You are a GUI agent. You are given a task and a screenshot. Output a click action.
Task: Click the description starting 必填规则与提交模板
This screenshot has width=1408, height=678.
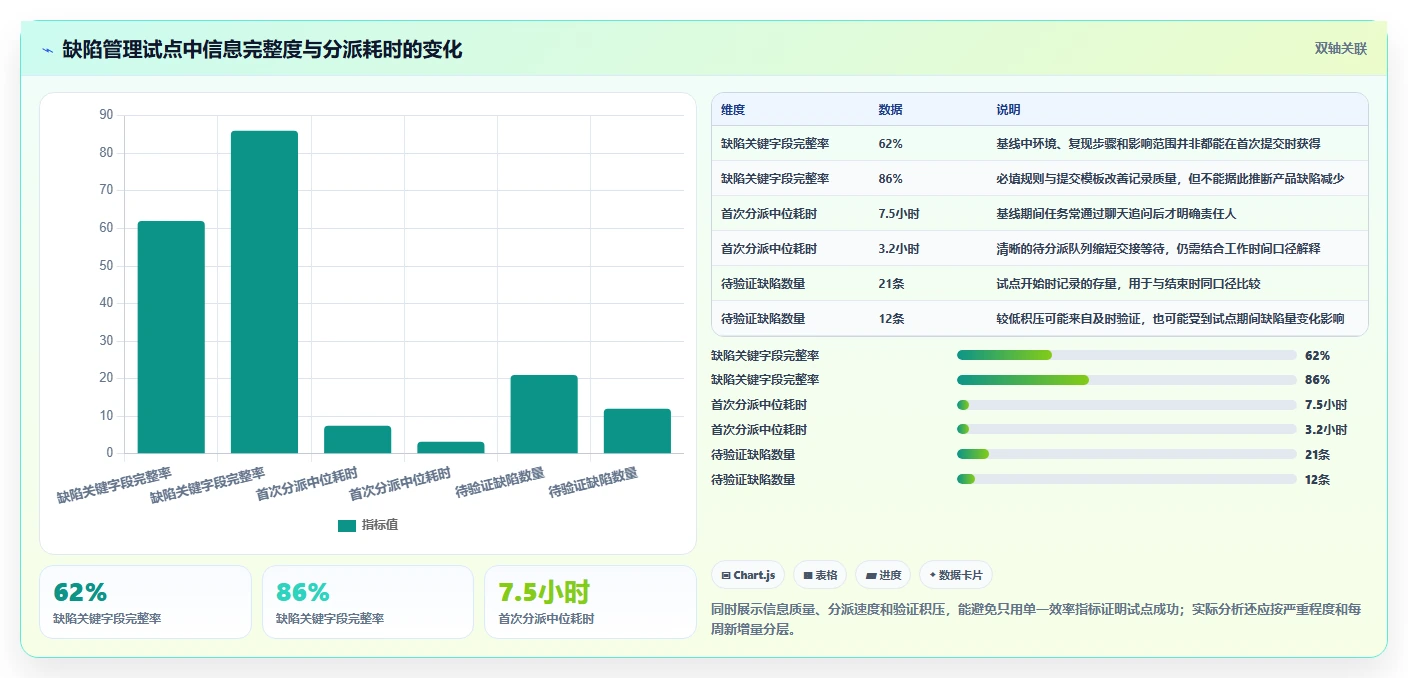[x=1170, y=179]
